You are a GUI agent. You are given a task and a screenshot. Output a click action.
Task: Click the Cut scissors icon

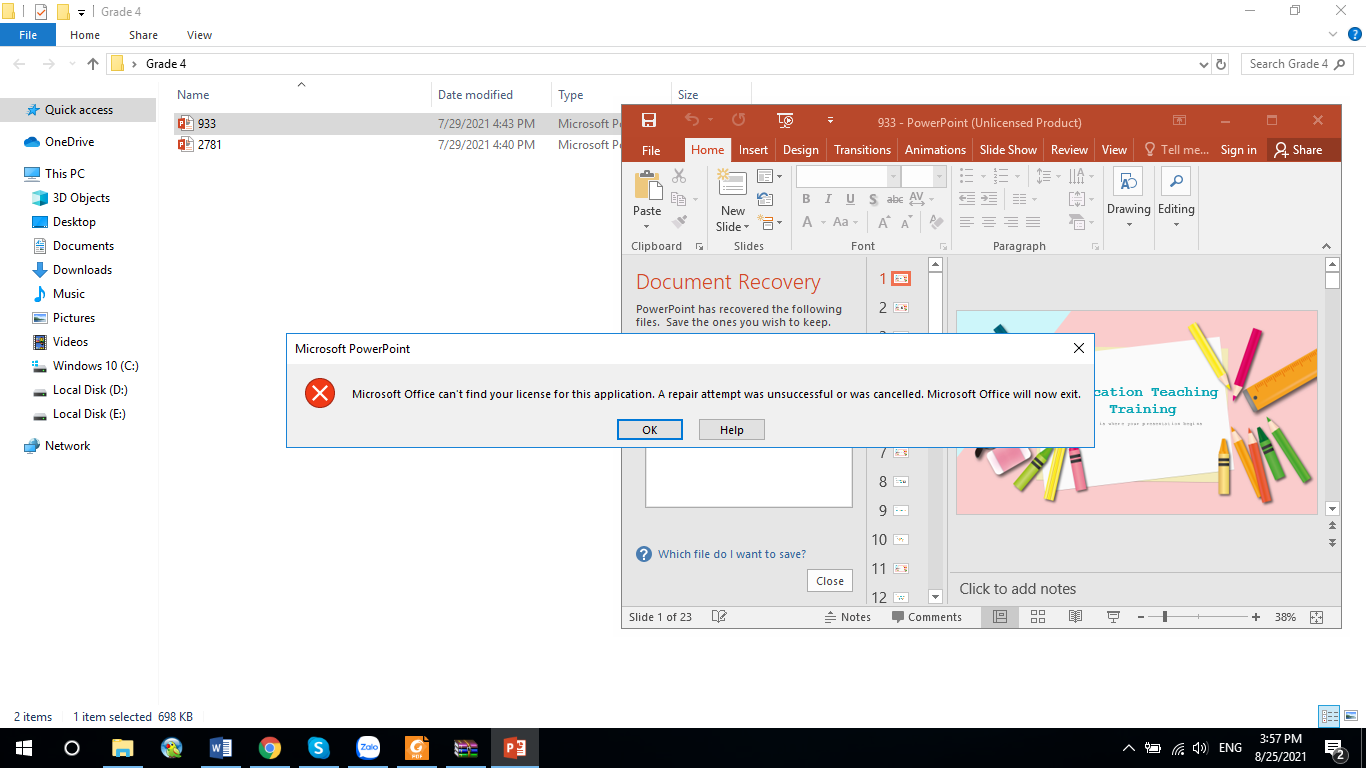(679, 176)
